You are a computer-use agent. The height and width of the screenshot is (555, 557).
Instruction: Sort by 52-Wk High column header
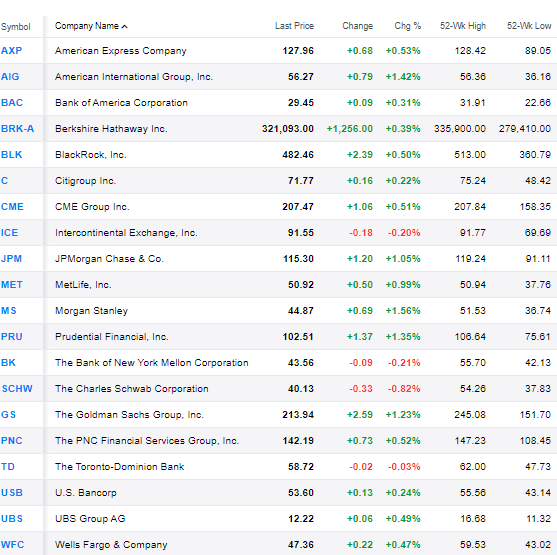tap(463, 26)
